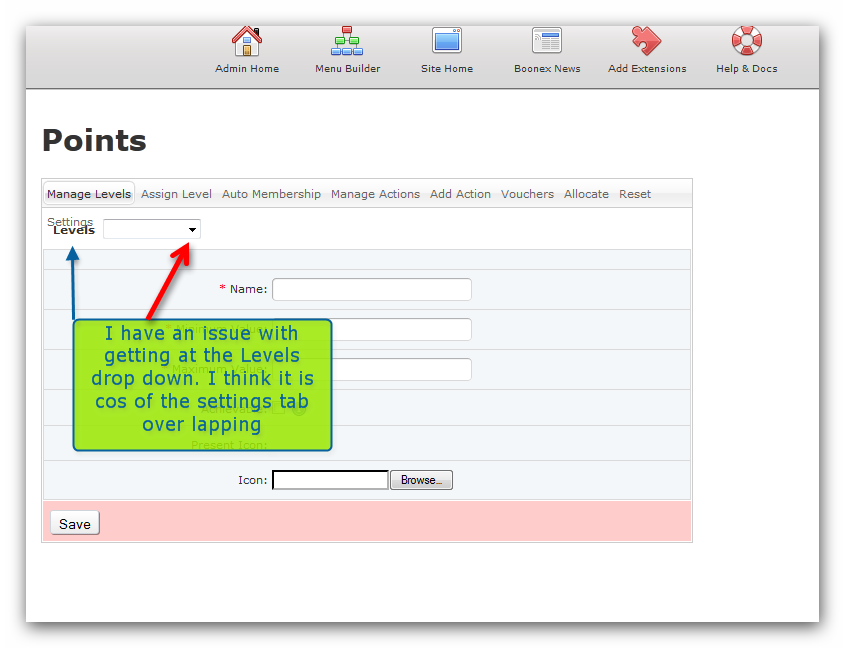The height and width of the screenshot is (648, 845).
Task: Click the Add Extensions label
Action: [647, 68]
